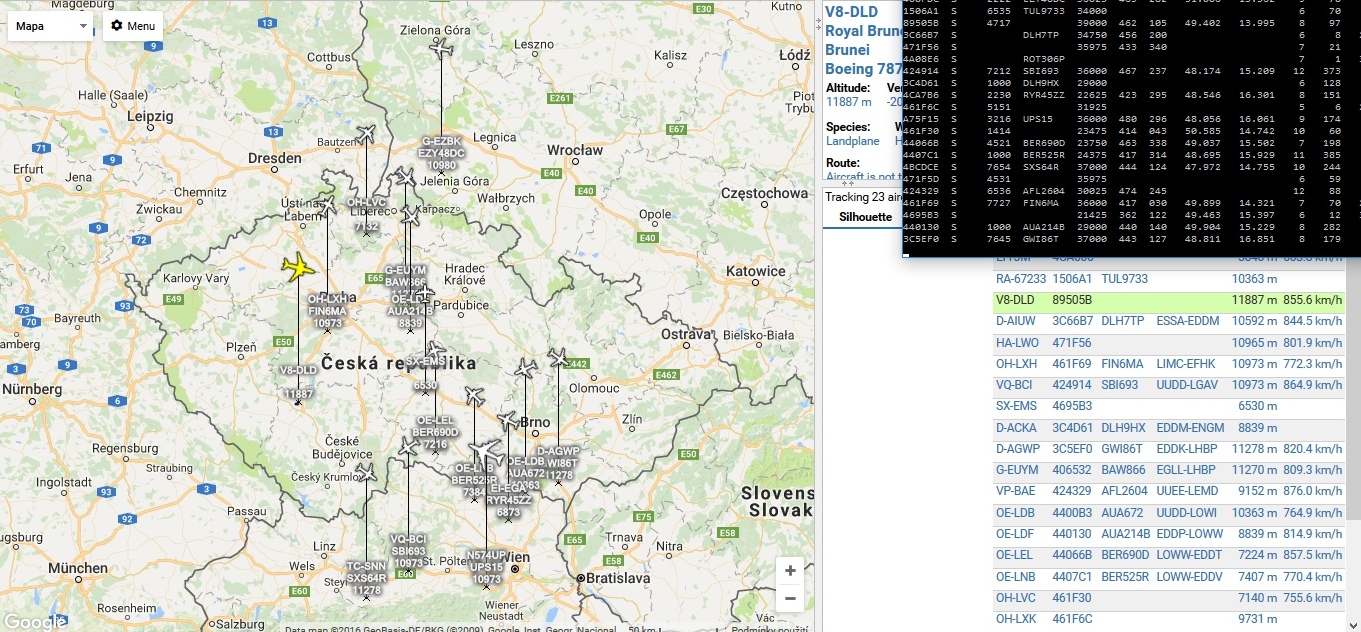Image resolution: width=1361 pixels, height=632 pixels.
Task: Select OH-LVC in the aircraft list
Action: click(x=1168, y=598)
